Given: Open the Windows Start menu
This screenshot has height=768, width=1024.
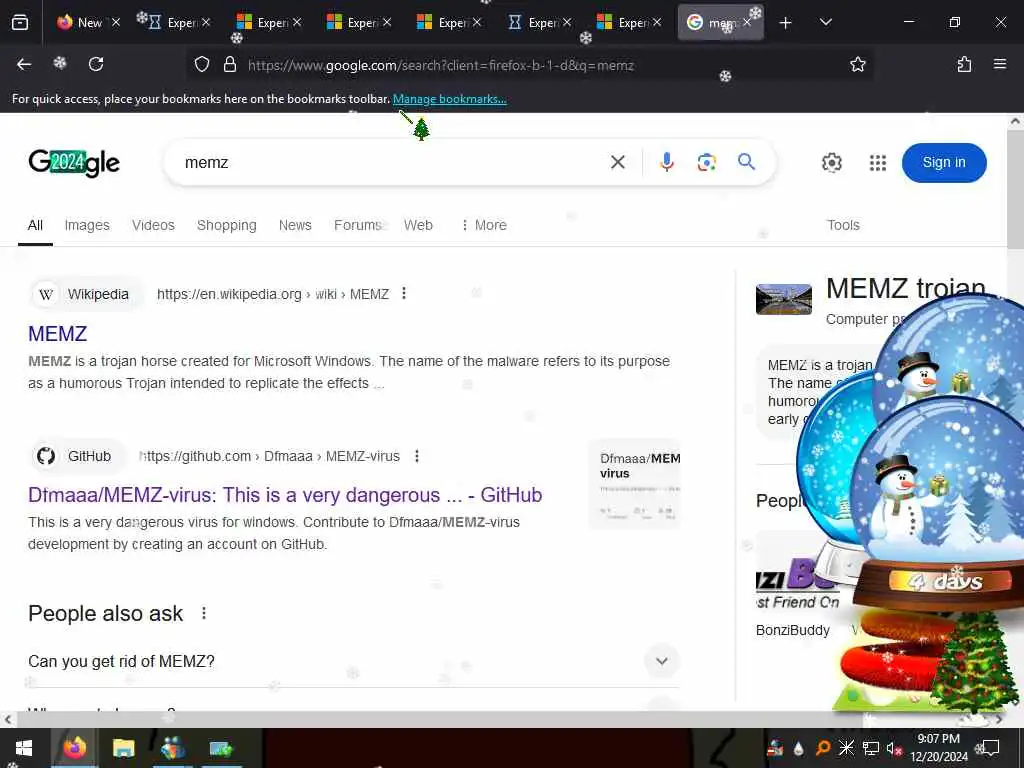Looking at the screenshot, I should (x=24, y=748).
